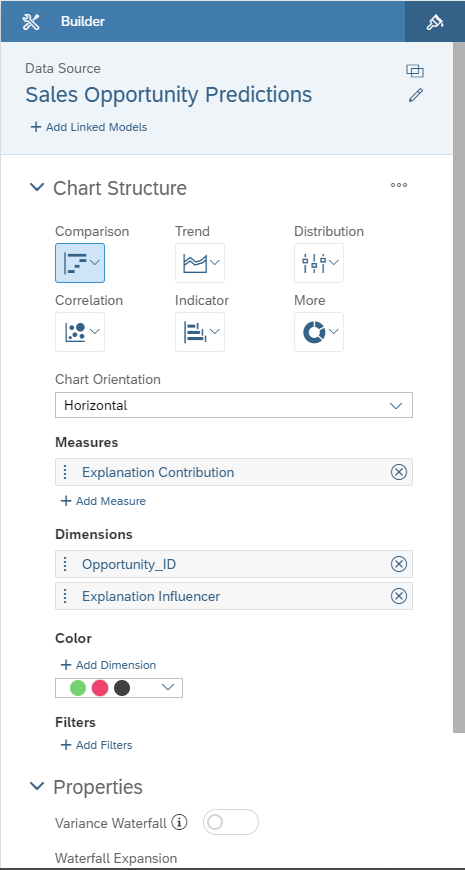Click Add Linked Models link

pyautogui.click(x=89, y=127)
